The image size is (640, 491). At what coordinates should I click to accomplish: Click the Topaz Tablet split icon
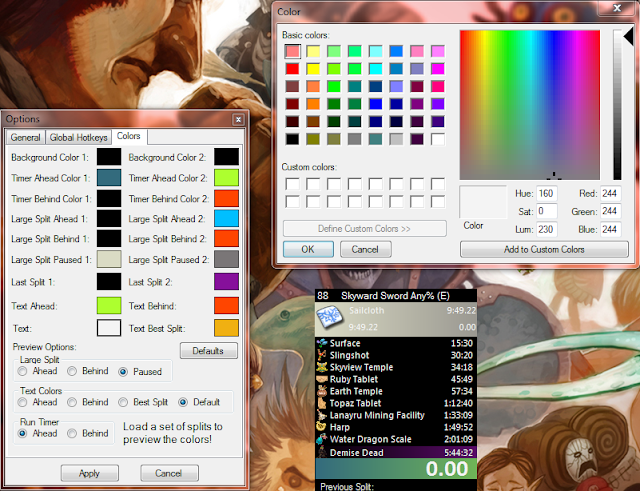322,403
